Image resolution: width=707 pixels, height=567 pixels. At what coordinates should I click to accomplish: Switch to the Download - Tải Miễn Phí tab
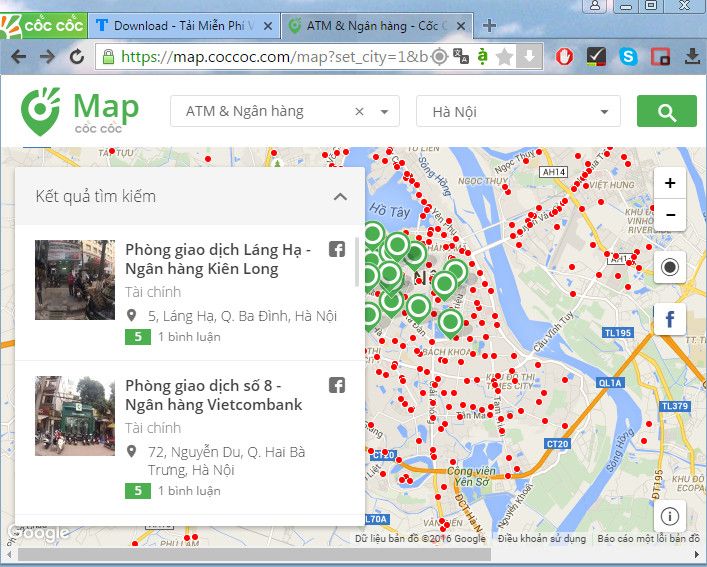coord(180,25)
